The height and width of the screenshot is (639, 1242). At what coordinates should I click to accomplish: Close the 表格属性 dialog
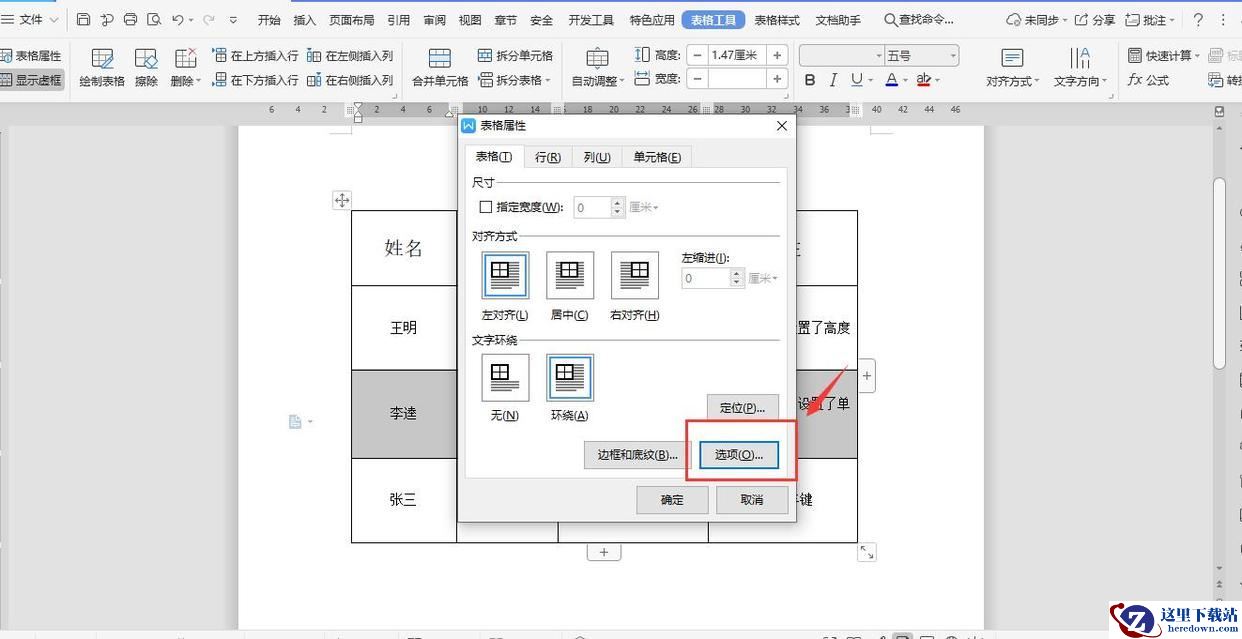782,126
